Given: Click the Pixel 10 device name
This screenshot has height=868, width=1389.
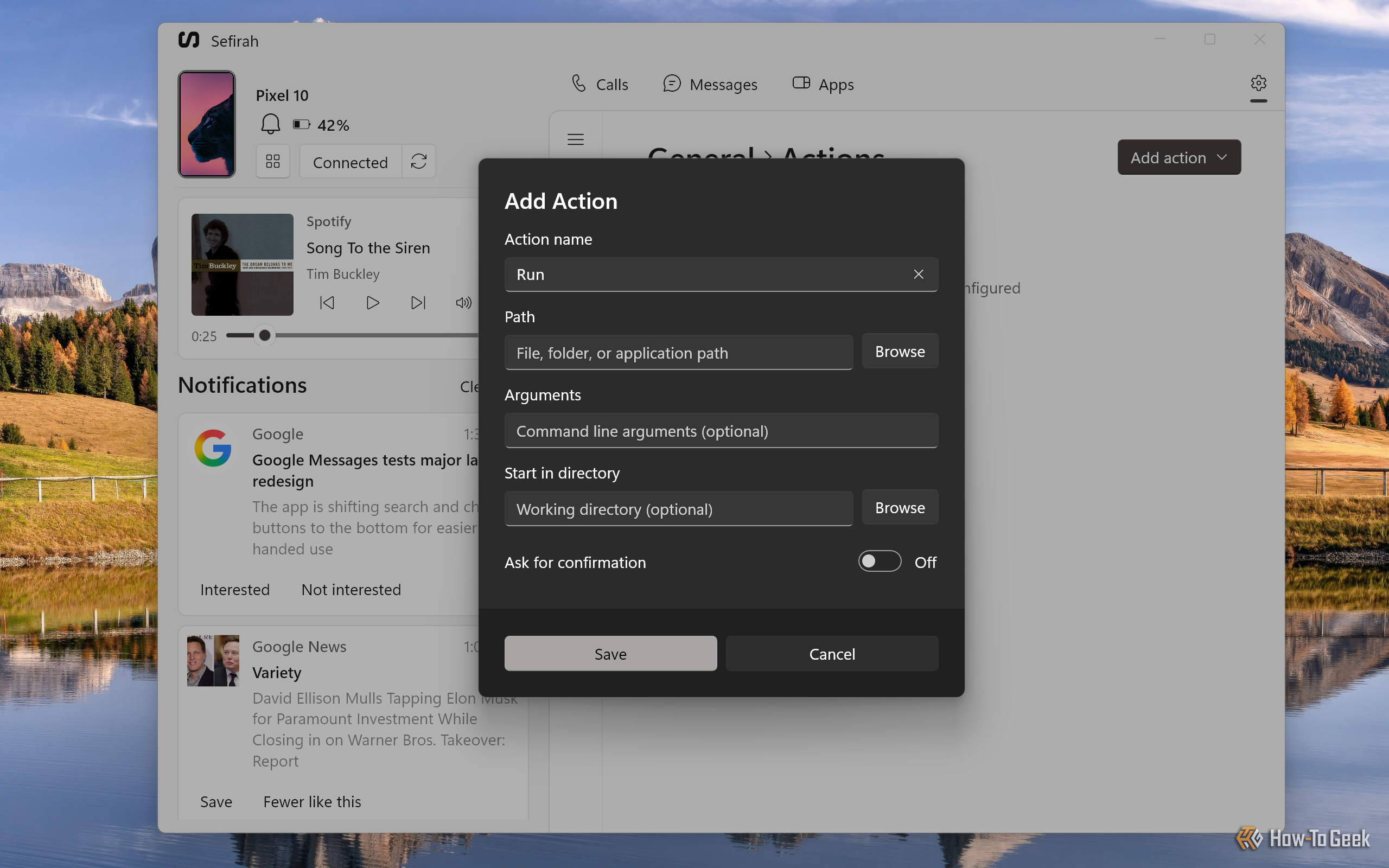Looking at the screenshot, I should pyautogui.click(x=282, y=95).
